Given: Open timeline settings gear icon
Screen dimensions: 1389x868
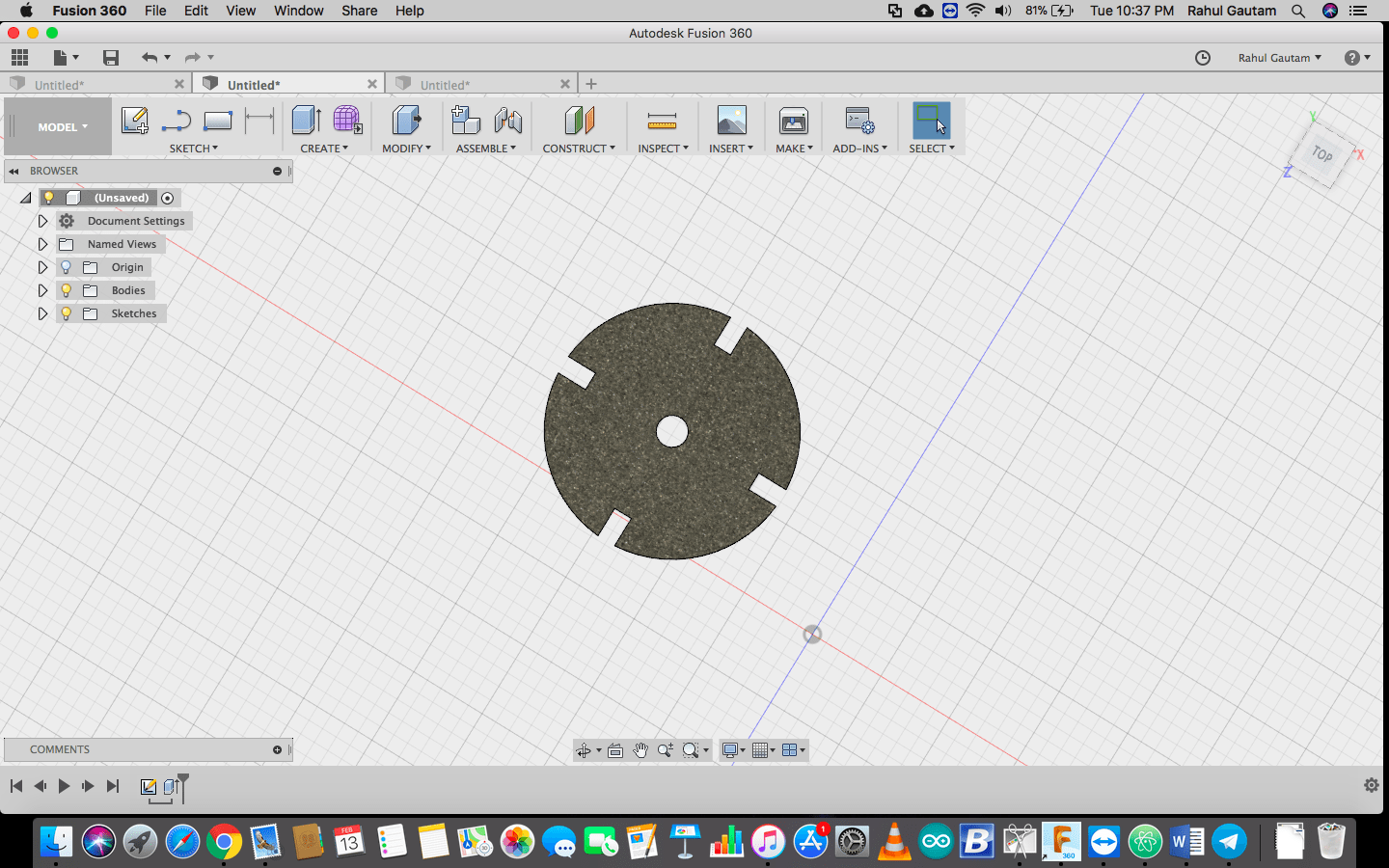Looking at the screenshot, I should click(x=1371, y=785).
